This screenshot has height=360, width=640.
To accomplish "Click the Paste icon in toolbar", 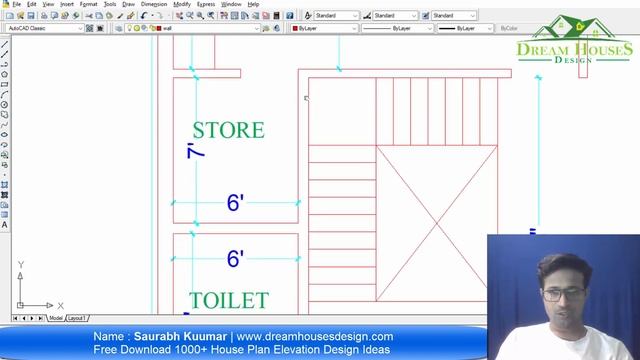I will (x=109, y=16).
